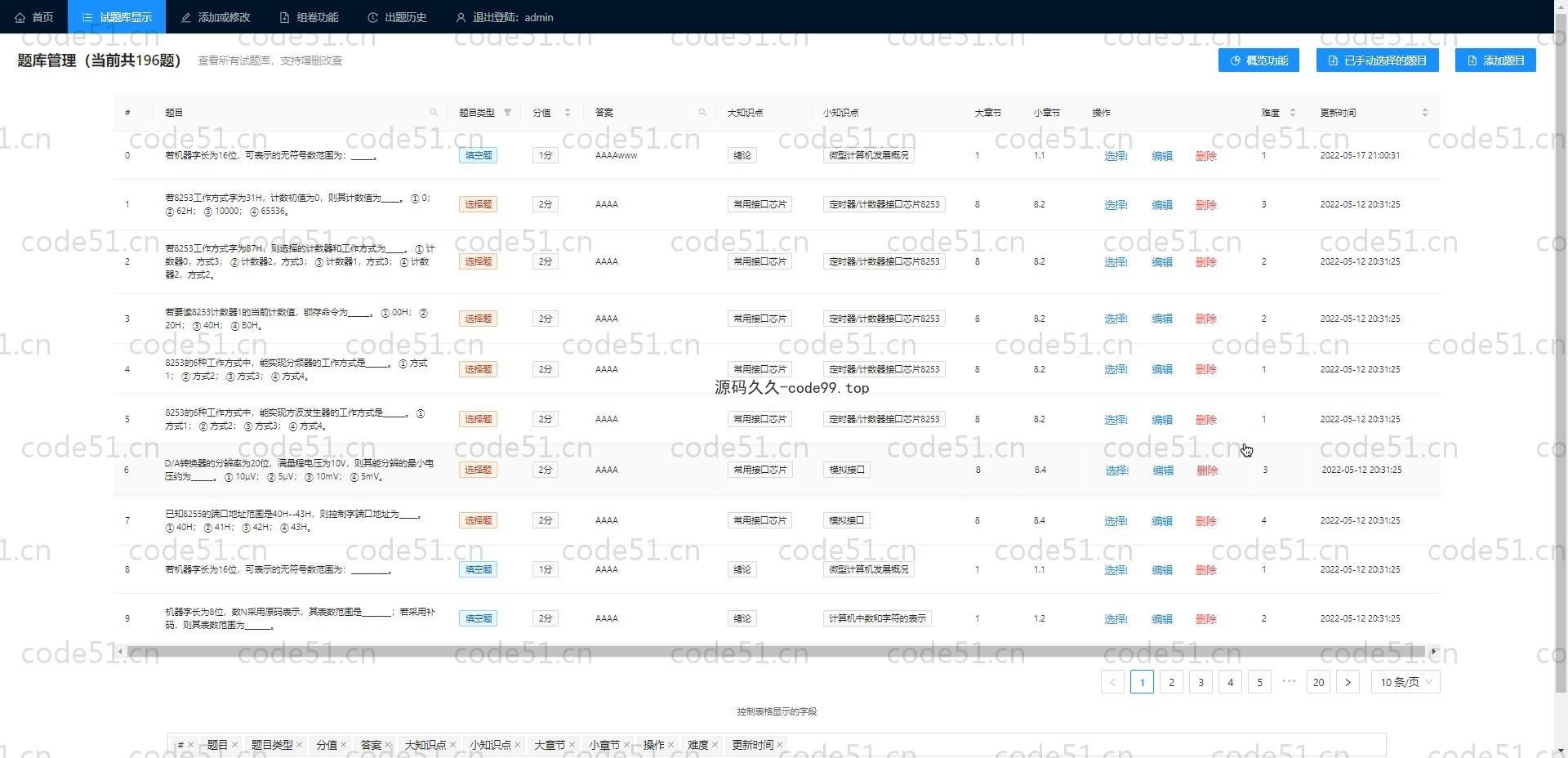Go to page 5
Viewport: 1568px width, 758px height.
[1259, 682]
